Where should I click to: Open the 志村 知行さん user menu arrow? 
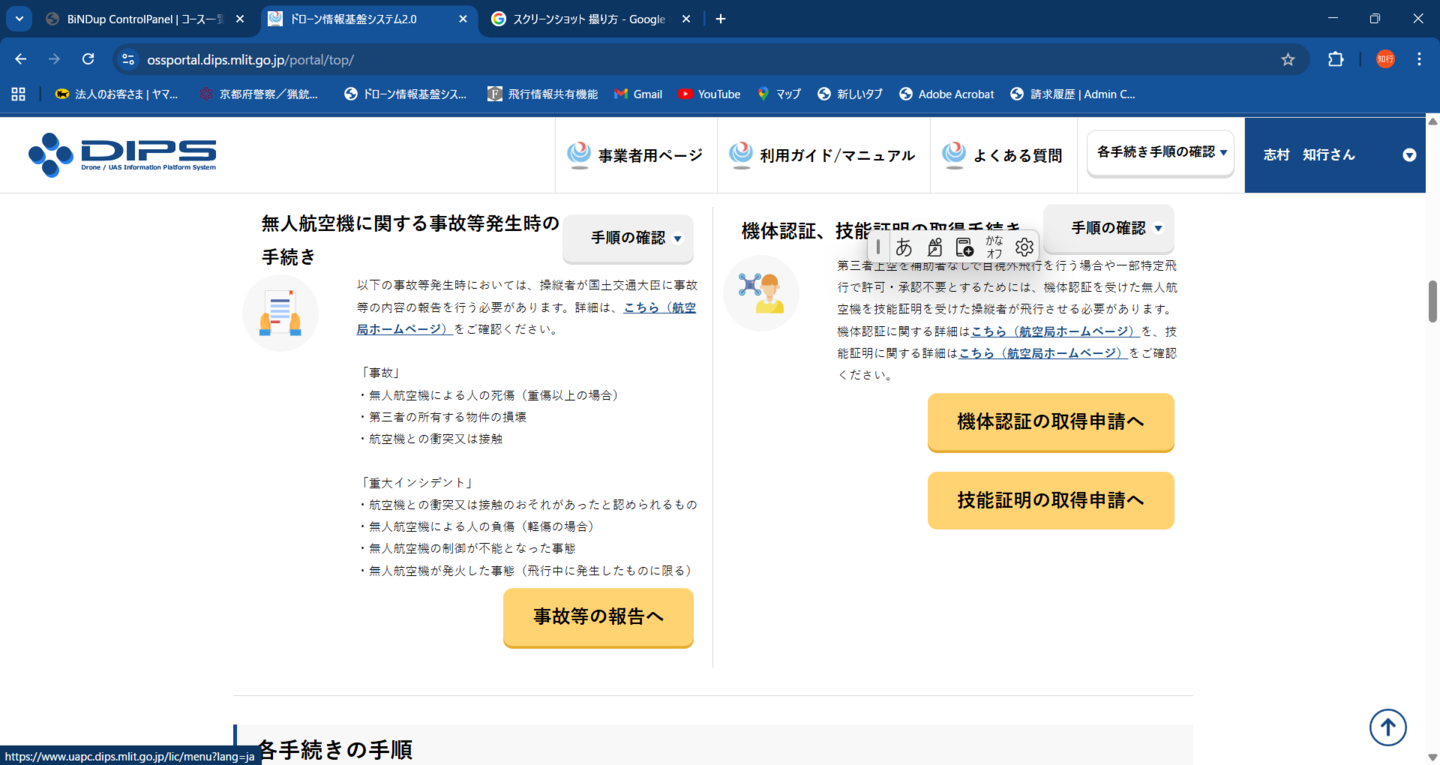click(x=1409, y=155)
